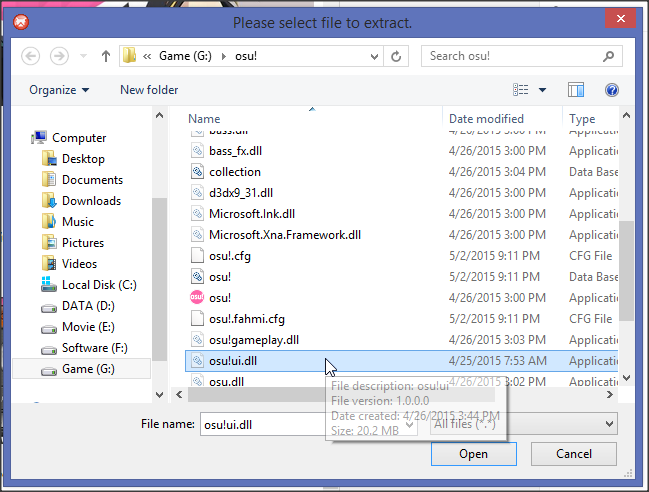Create a New folder
649x492 pixels.
(x=149, y=90)
